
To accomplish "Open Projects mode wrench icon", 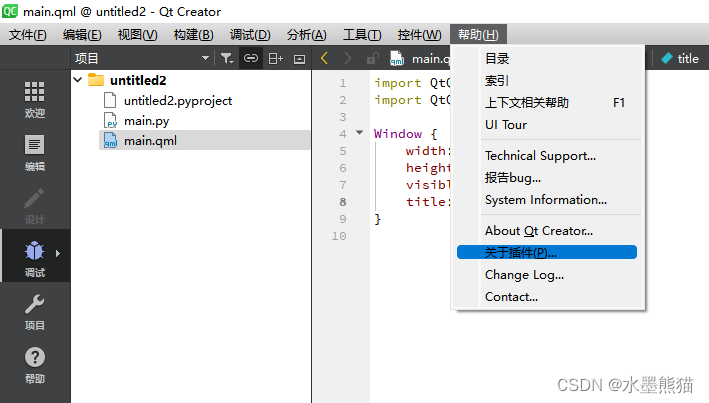I will pyautogui.click(x=34, y=304).
